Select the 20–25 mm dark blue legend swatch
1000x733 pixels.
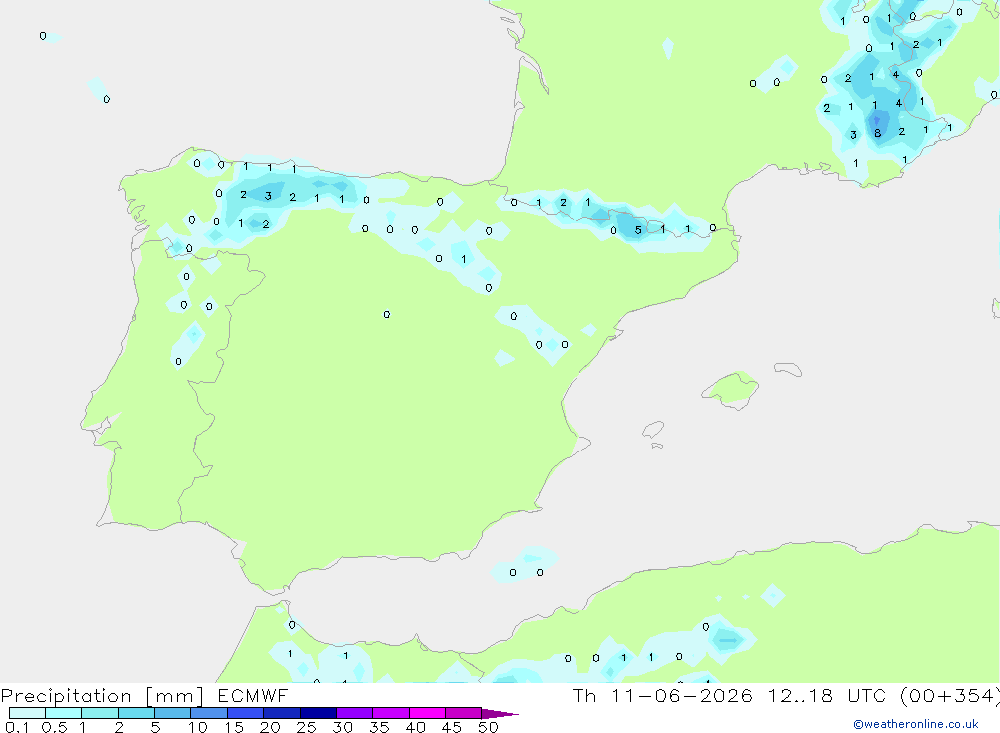282,713
